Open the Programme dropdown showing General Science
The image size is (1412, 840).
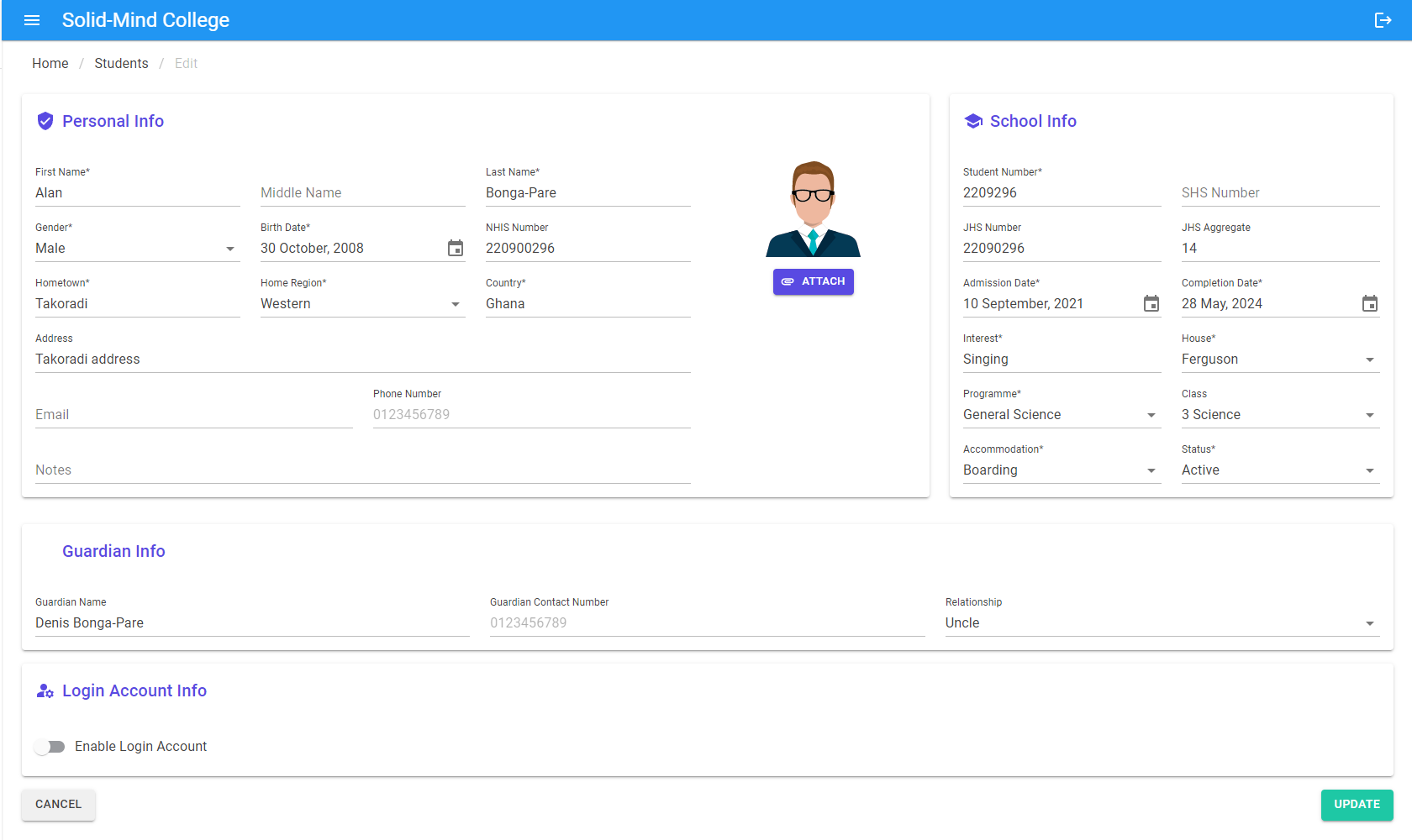coord(1062,414)
